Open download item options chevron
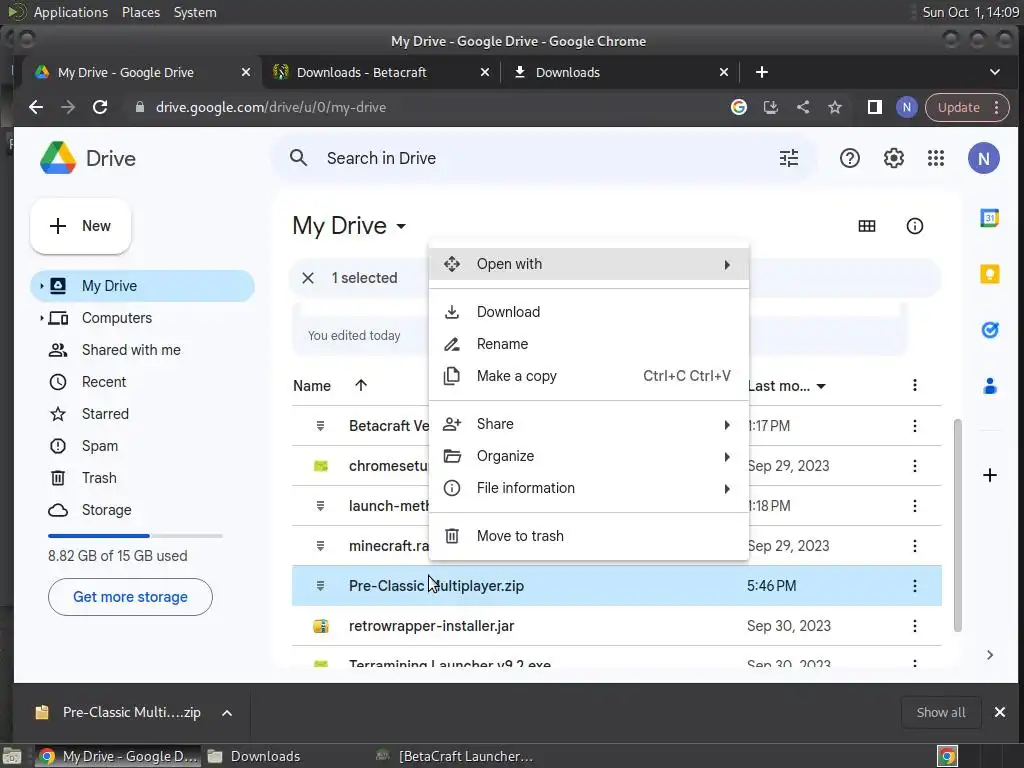 click(227, 713)
